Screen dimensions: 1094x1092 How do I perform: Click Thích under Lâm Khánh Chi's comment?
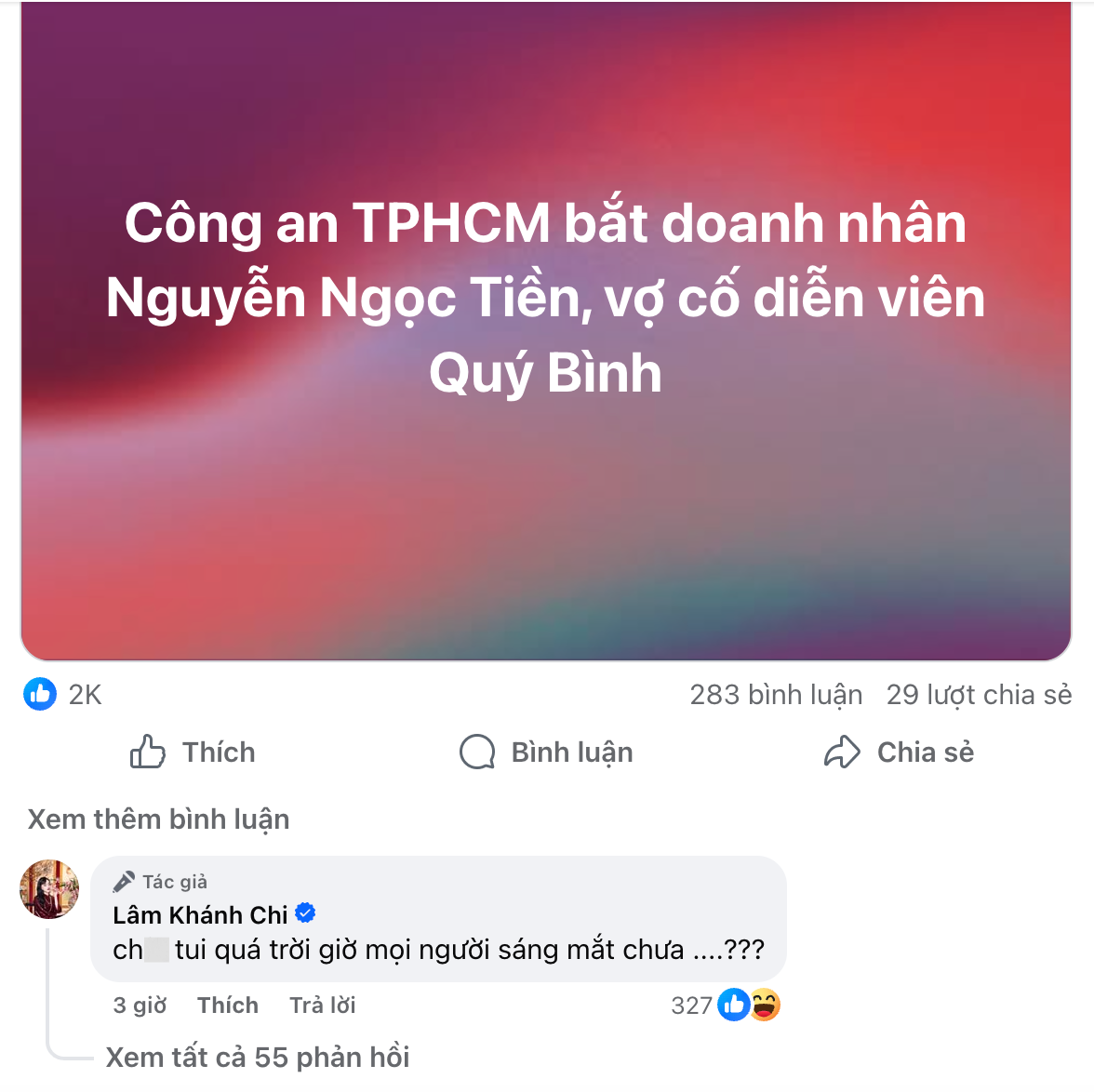227,1005
